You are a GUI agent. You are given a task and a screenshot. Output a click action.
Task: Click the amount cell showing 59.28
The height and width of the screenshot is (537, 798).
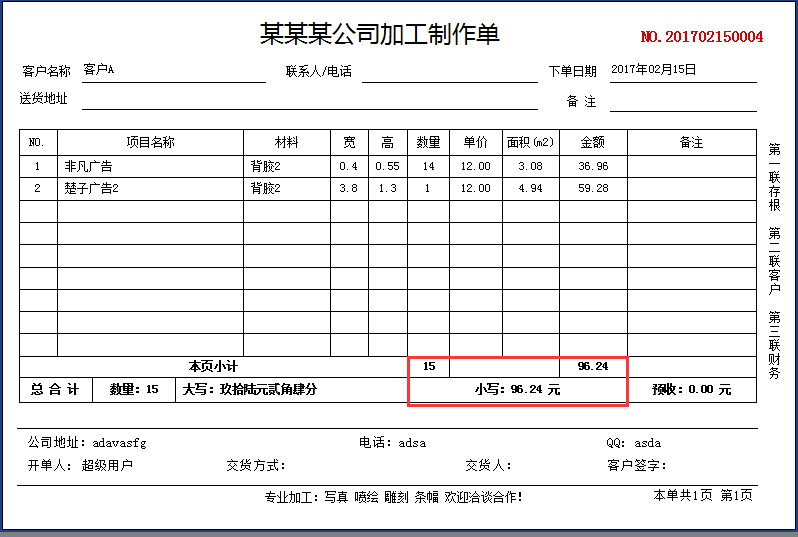tap(593, 189)
